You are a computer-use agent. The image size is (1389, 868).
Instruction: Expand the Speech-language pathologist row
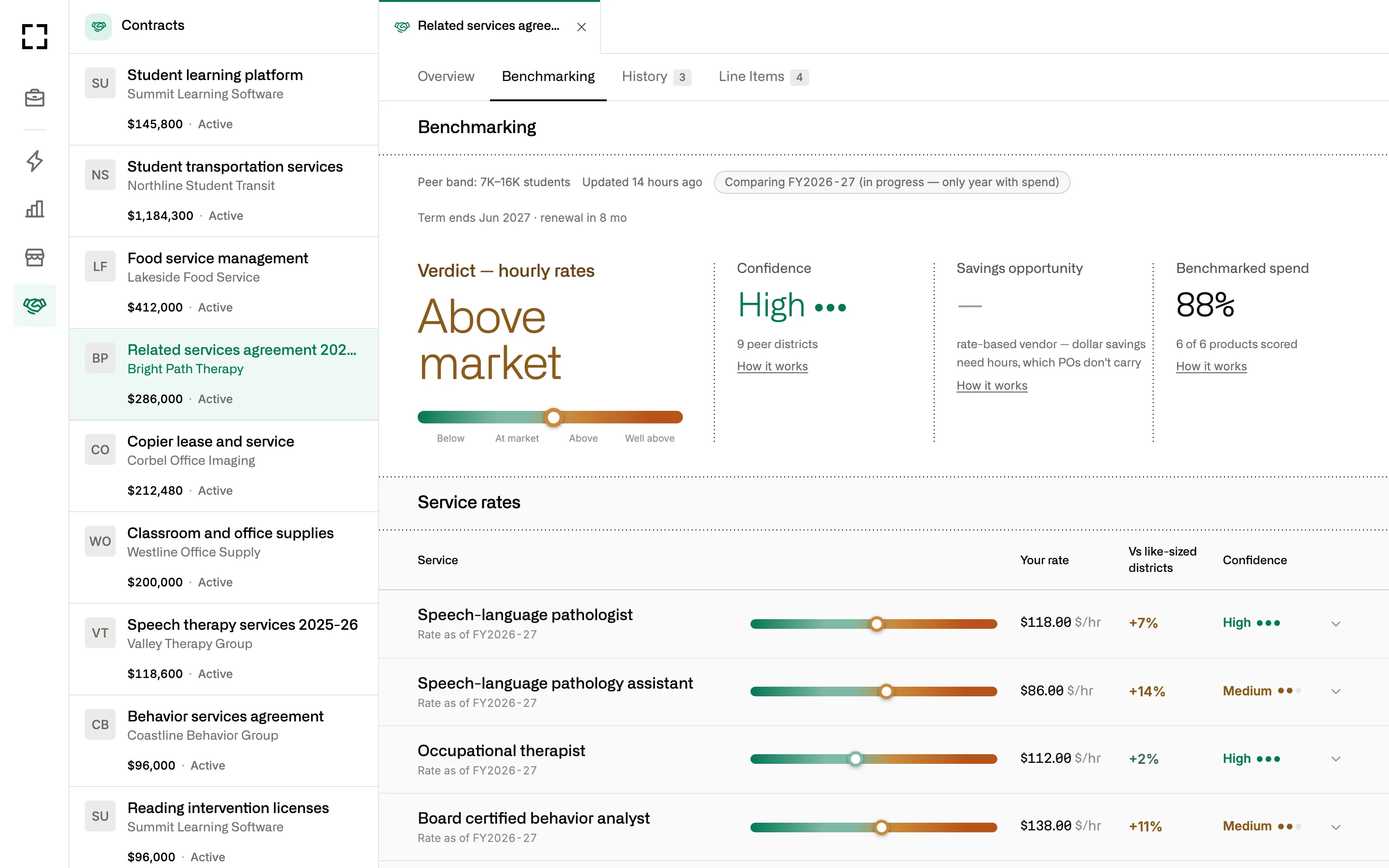1335,624
